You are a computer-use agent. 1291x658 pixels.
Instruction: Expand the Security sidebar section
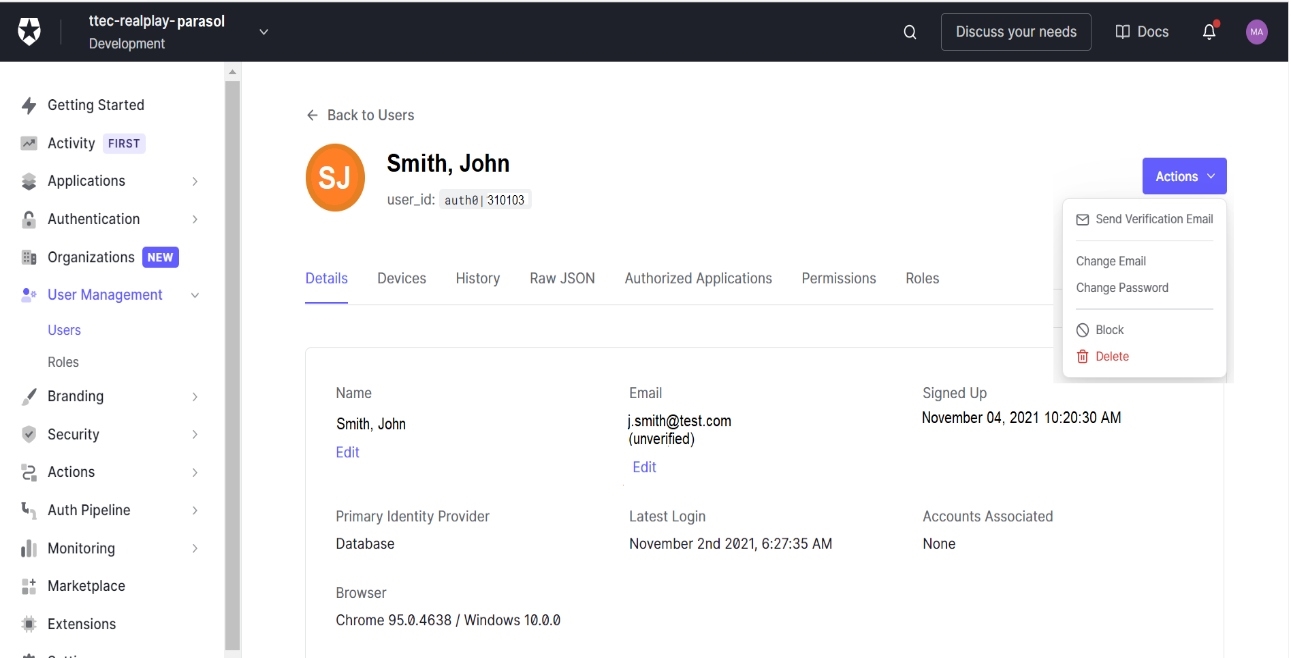point(195,435)
